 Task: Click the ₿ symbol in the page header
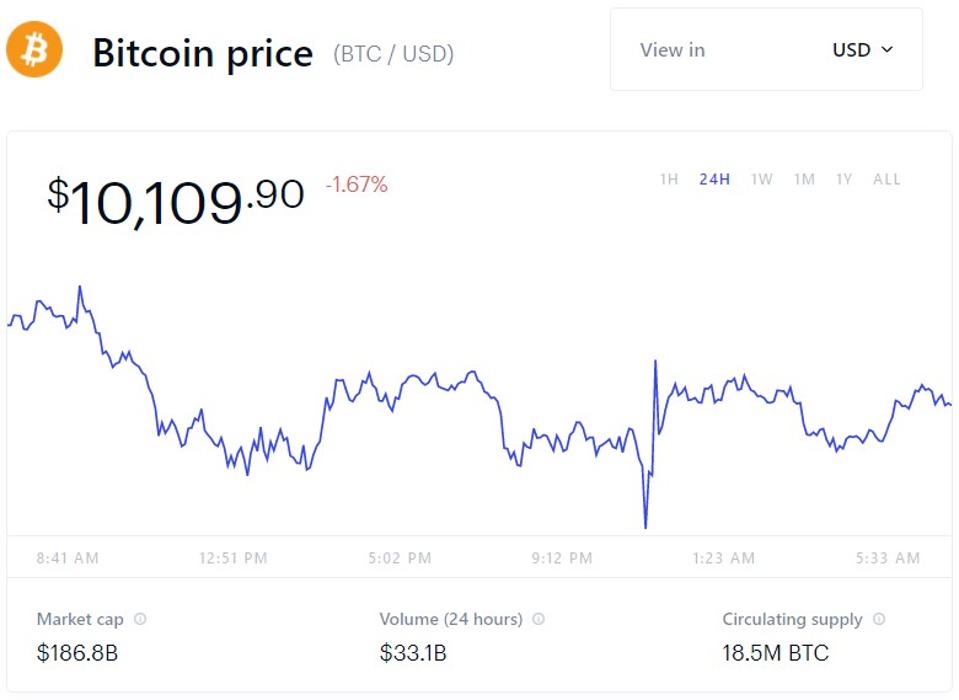pyautogui.click(x=34, y=48)
